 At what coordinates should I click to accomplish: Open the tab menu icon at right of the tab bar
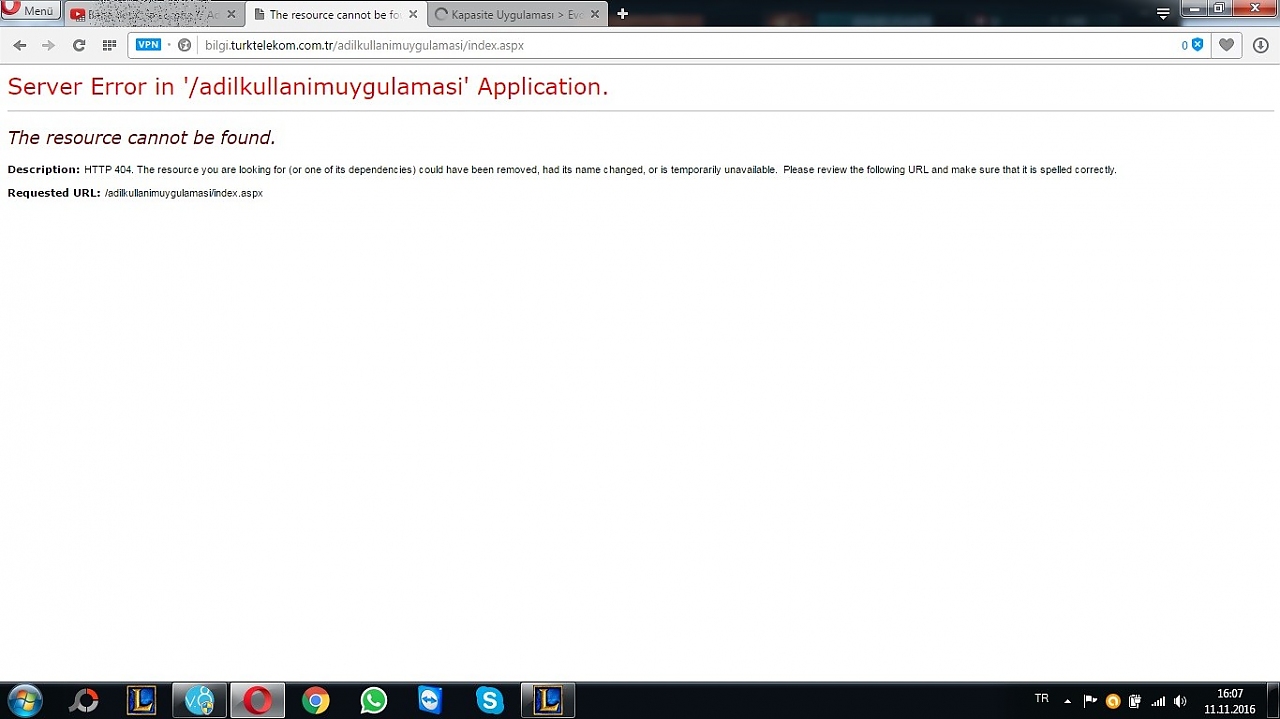(x=1163, y=14)
